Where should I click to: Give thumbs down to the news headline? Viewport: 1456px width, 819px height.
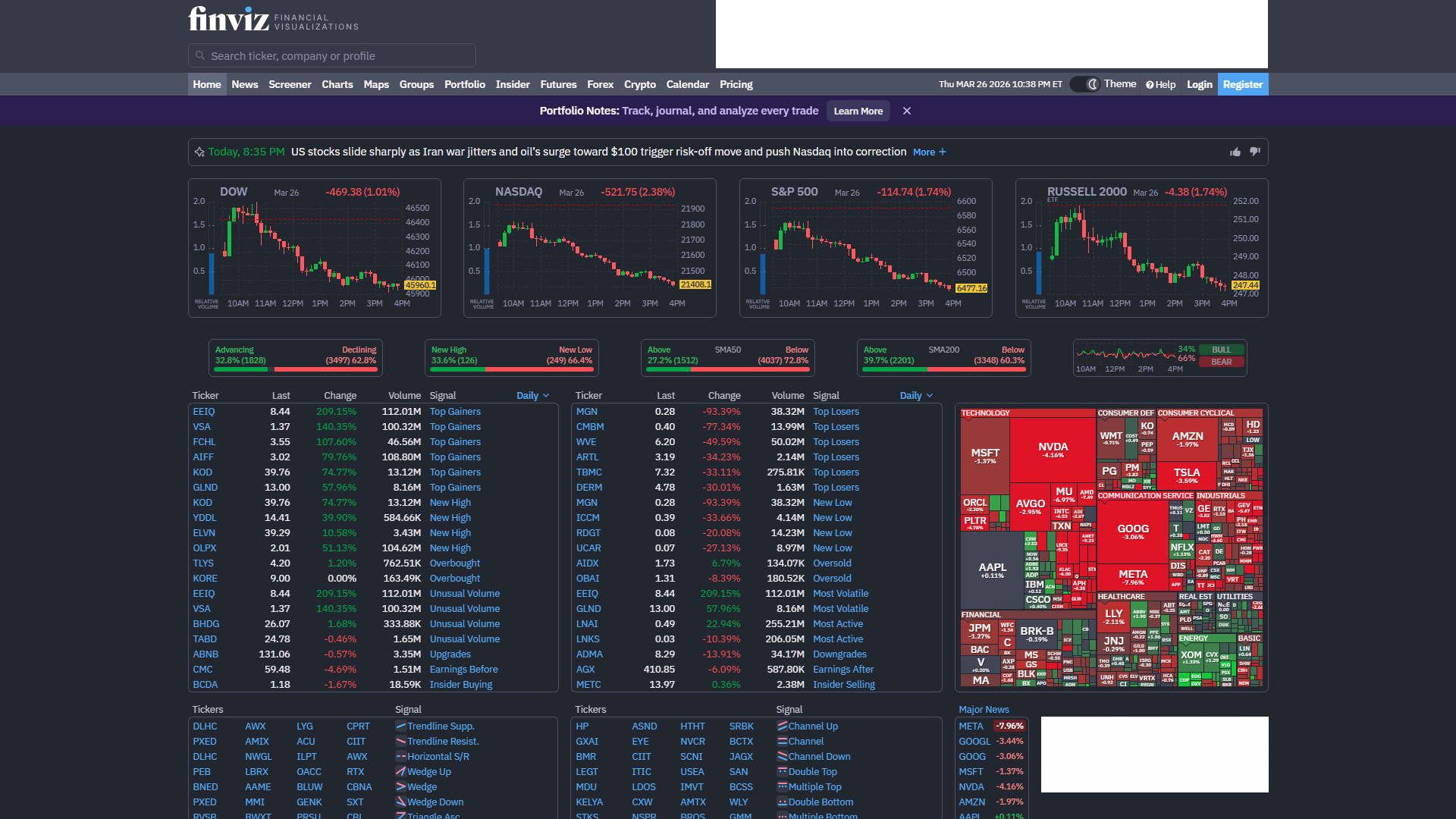click(x=1256, y=152)
